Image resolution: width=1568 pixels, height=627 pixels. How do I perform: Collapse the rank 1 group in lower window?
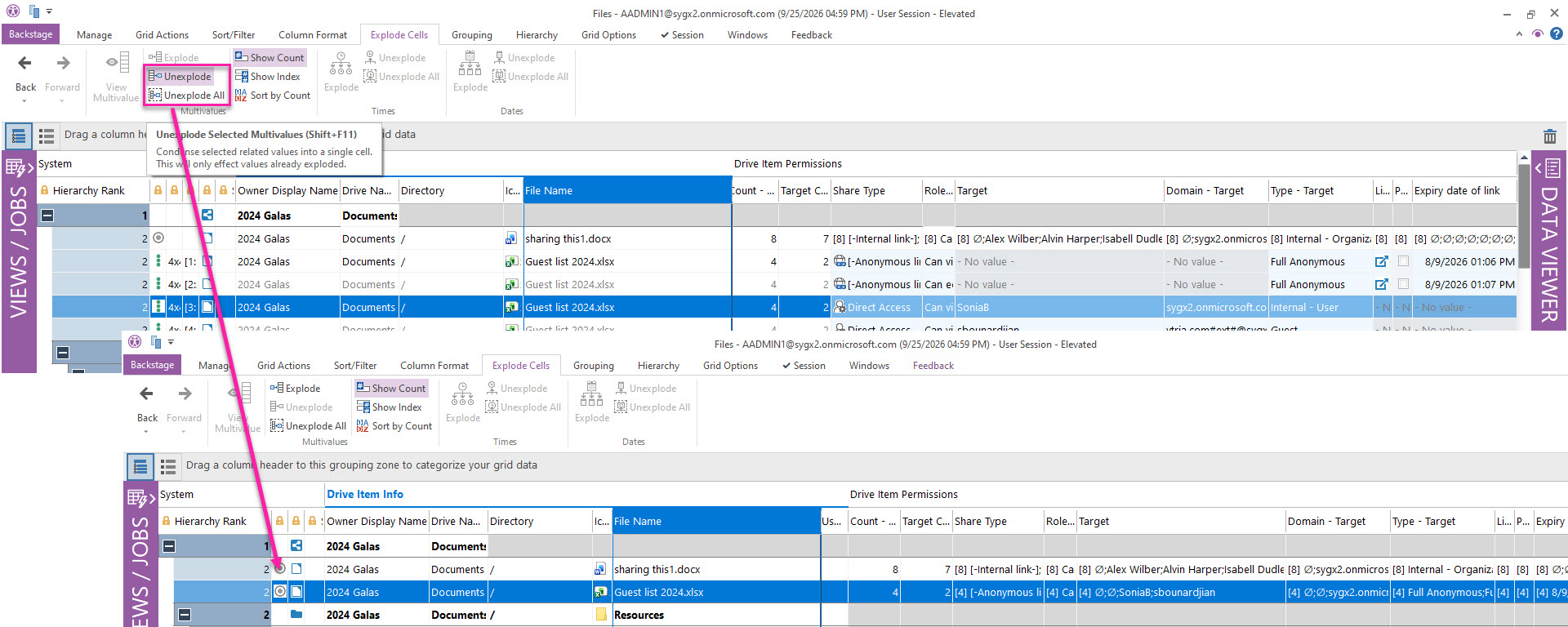coord(169,546)
